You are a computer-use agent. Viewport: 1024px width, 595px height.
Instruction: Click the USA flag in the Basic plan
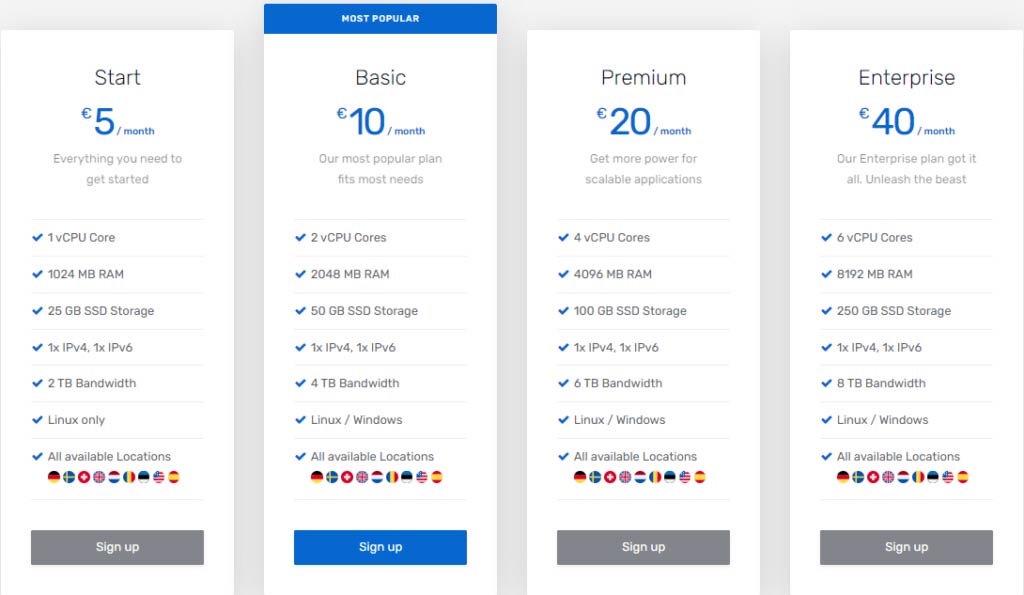(422, 477)
